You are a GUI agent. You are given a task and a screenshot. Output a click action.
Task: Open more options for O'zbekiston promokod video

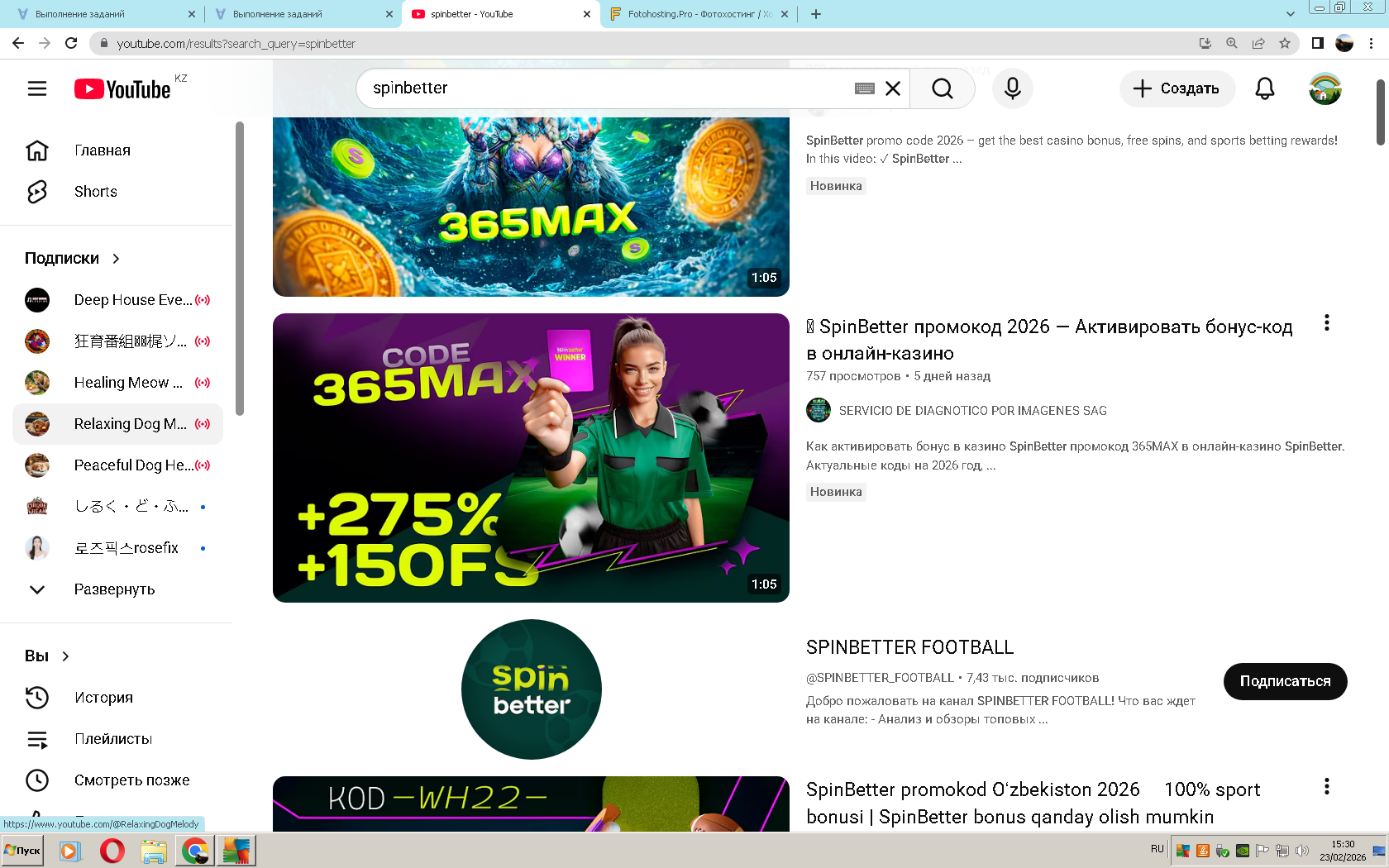[1327, 786]
